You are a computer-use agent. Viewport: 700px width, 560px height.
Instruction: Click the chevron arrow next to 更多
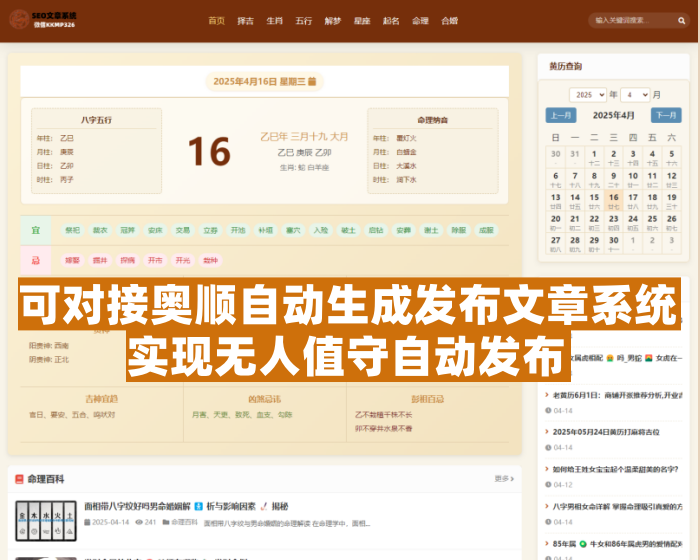[512, 479]
